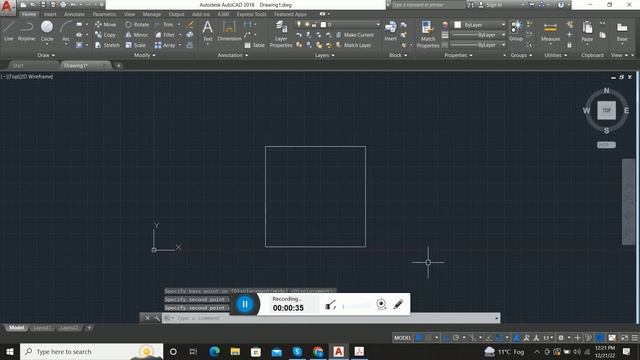Choose the Rotate command
The height and width of the screenshot is (360, 640).
[x=137, y=24]
